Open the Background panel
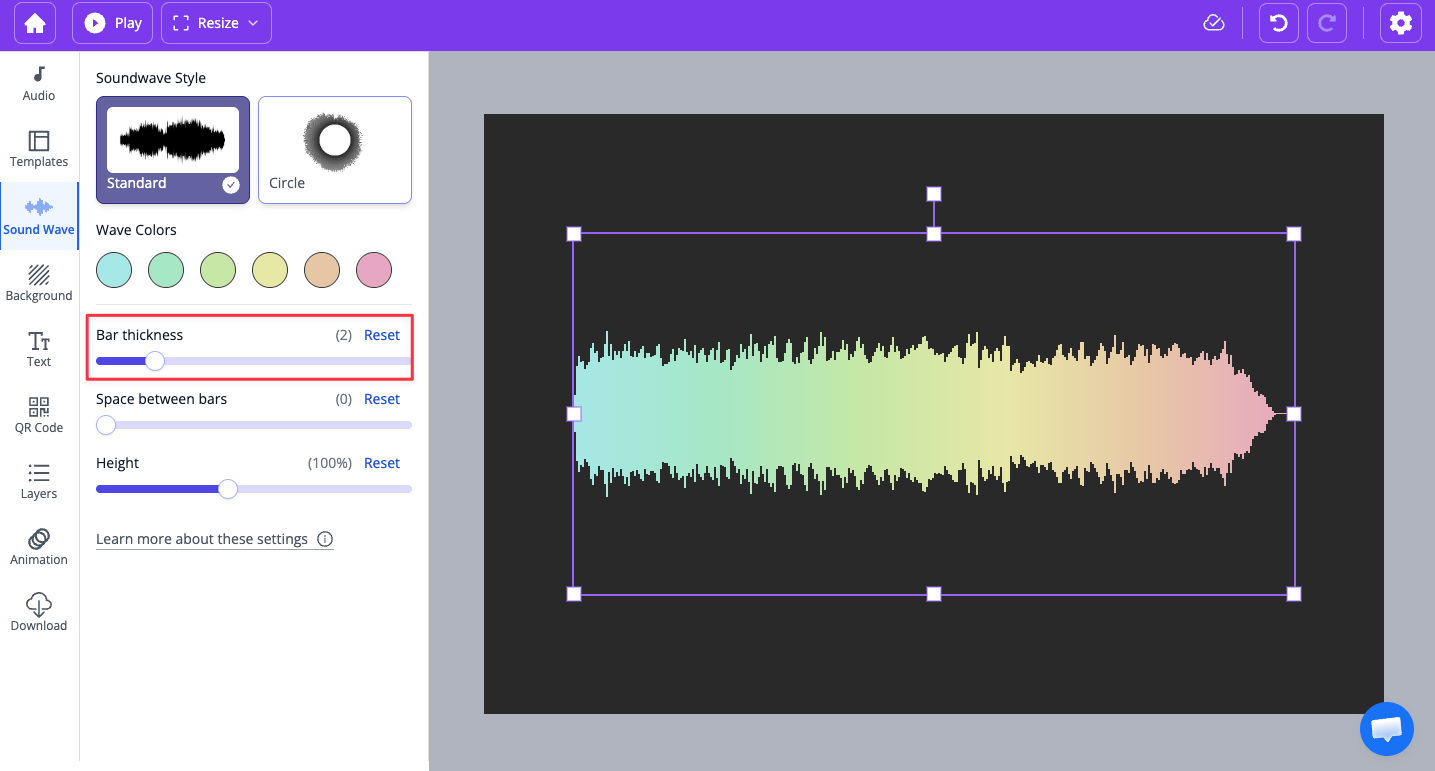 [x=38, y=281]
